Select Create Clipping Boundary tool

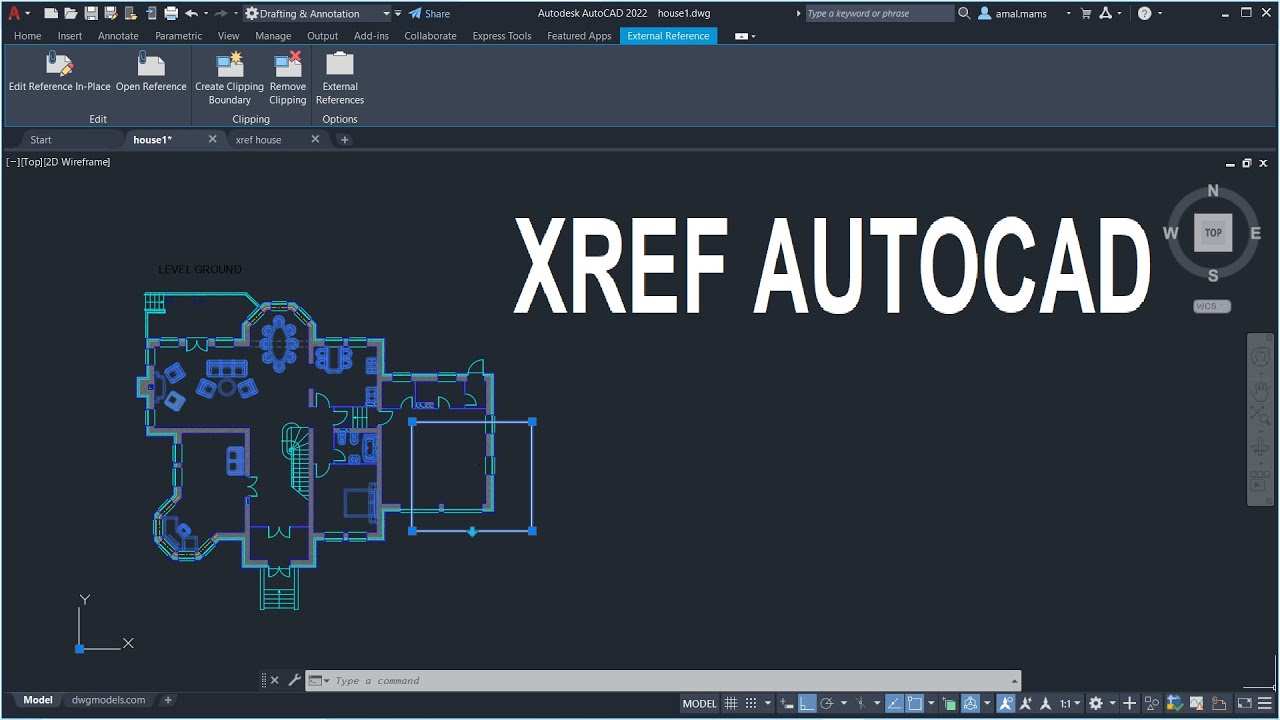pyautogui.click(x=230, y=78)
